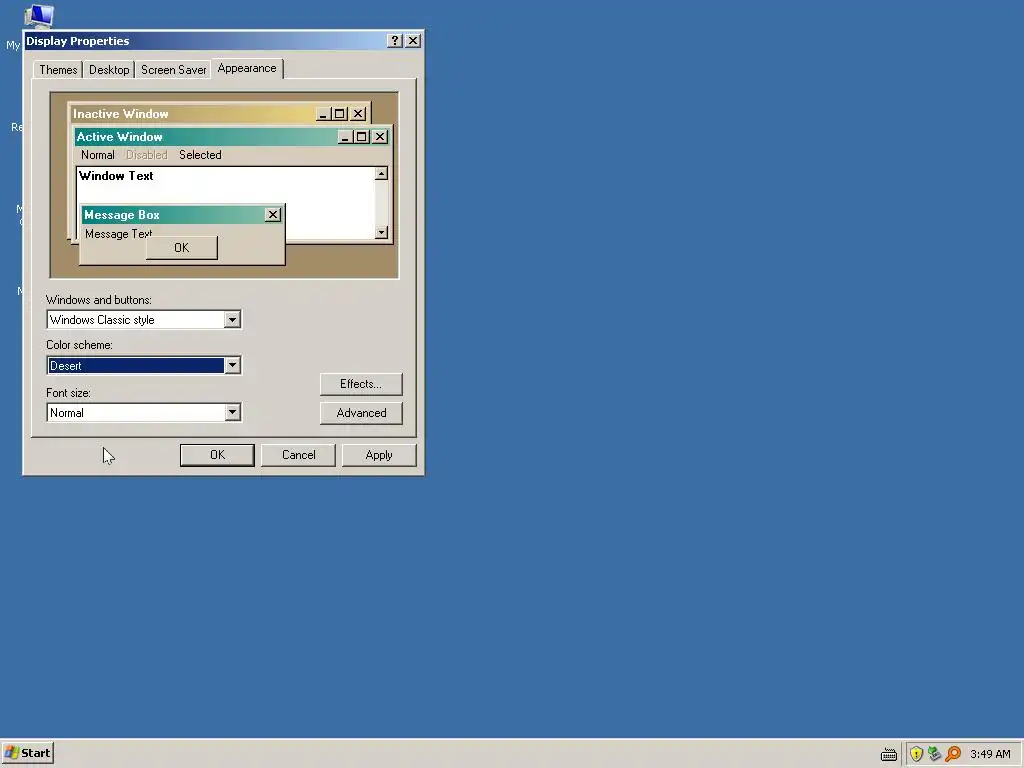This screenshot has width=1024, height=768.
Task: Click the Message Text preview label
Action: pos(118,234)
